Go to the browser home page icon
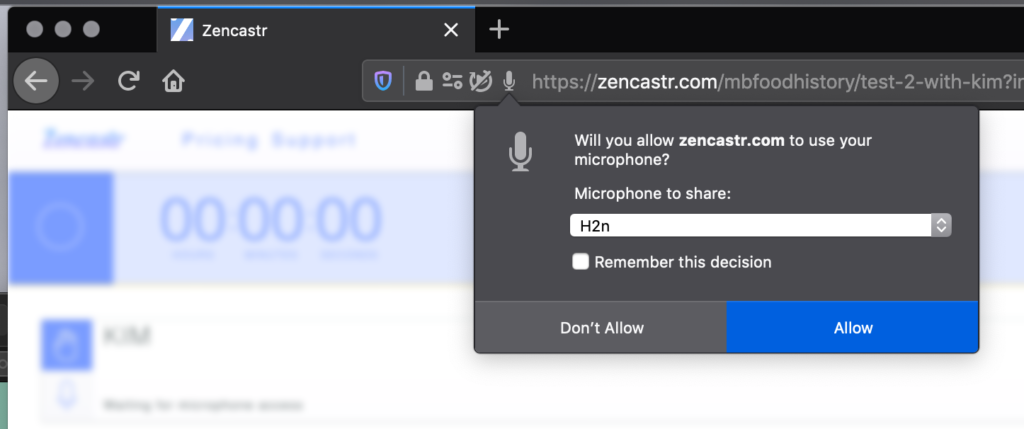 174,81
